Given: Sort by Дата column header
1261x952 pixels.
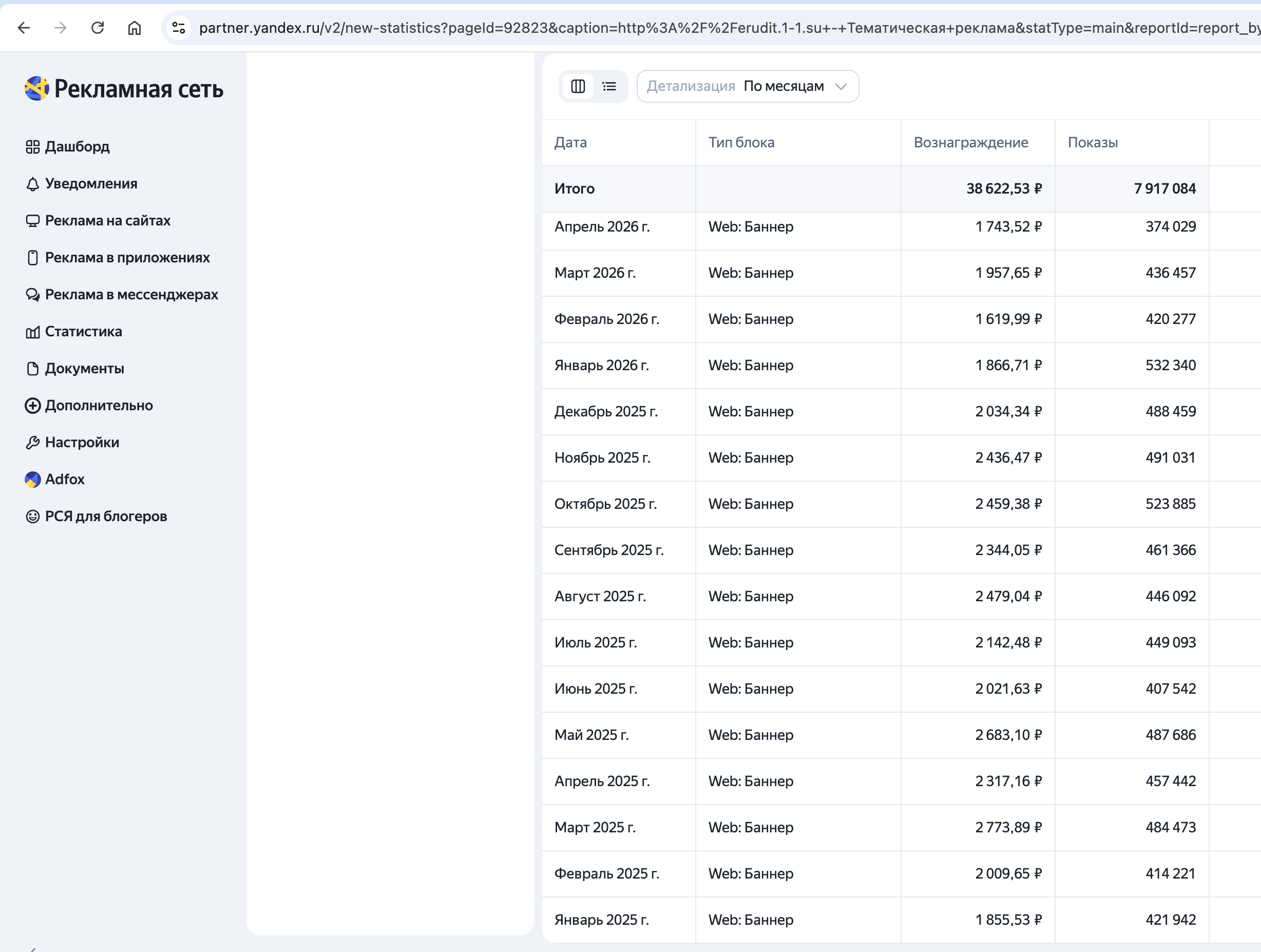Looking at the screenshot, I should click(x=570, y=143).
